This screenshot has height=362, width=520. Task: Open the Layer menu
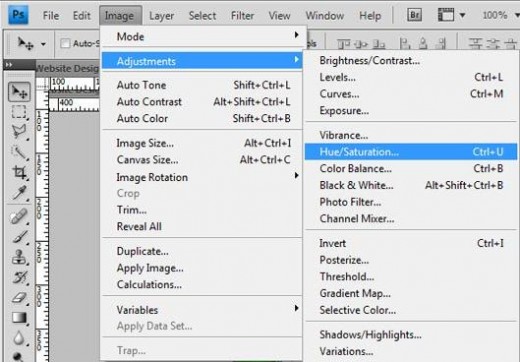coord(161,15)
